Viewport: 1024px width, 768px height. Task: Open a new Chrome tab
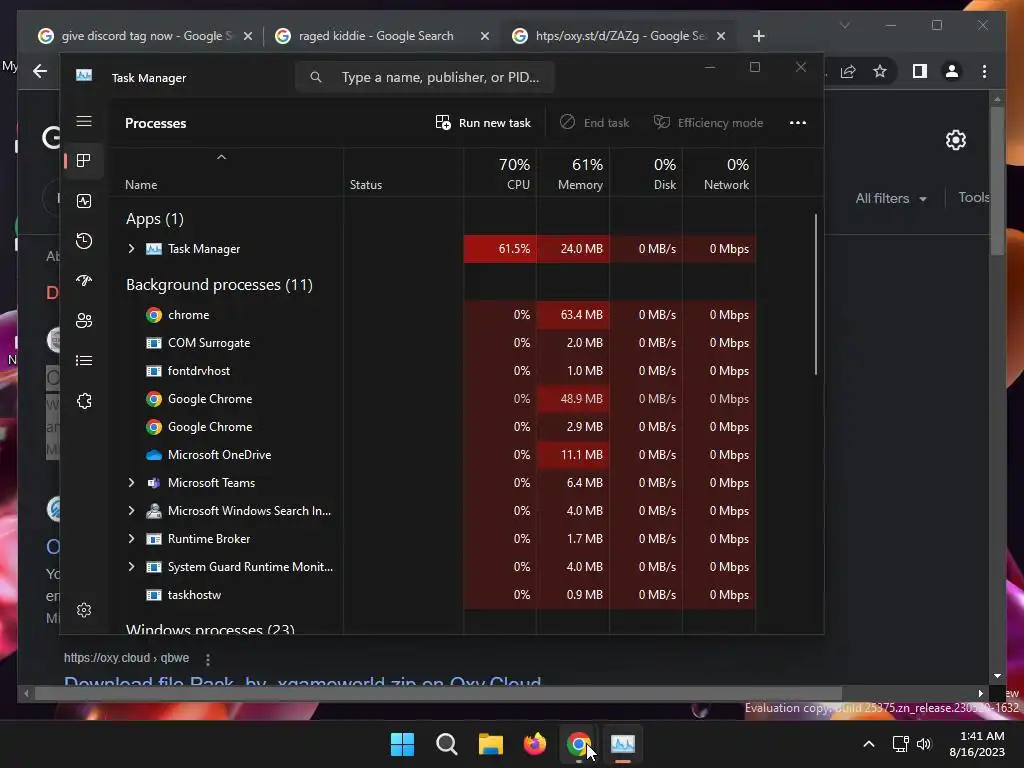tap(758, 37)
